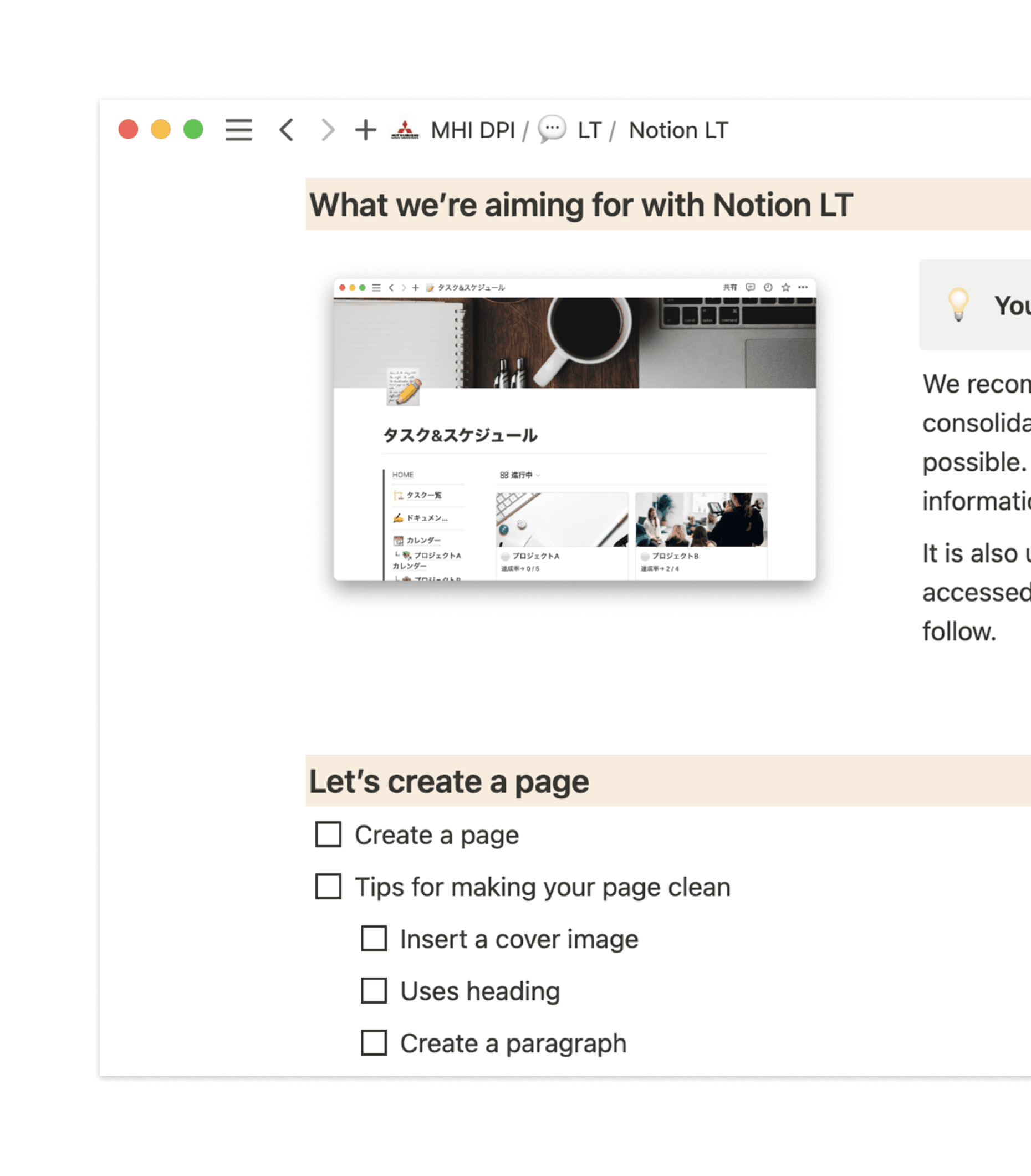Image resolution: width=1031 pixels, height=1176 pixels.
Task: Tick the Insert a cover image to-do
Action: click(375, 939)
